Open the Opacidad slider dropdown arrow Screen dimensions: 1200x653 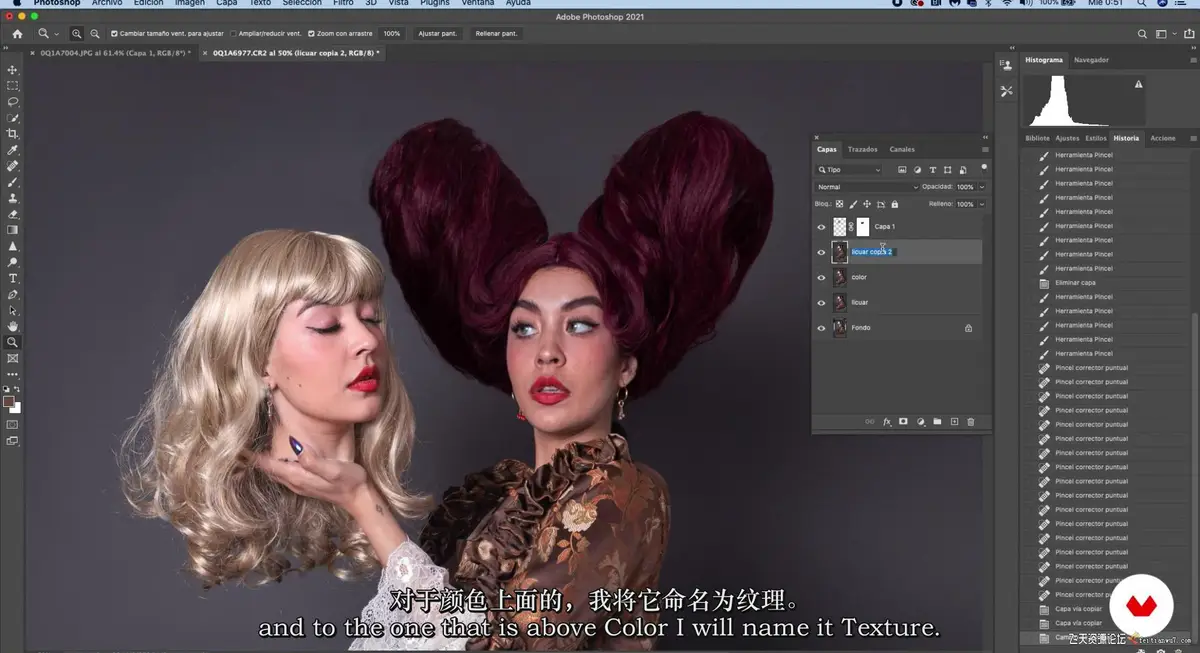tap(982, 187)
